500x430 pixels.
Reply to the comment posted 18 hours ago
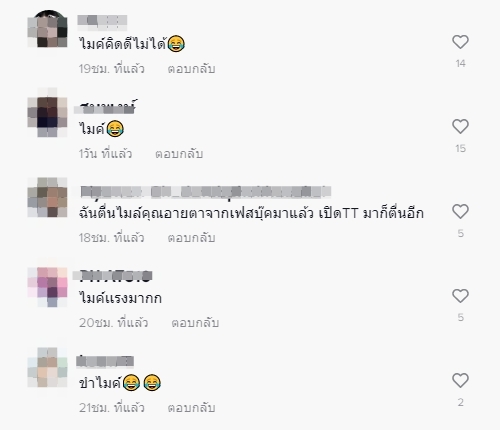pyautogui.click(x=191, y=238)
